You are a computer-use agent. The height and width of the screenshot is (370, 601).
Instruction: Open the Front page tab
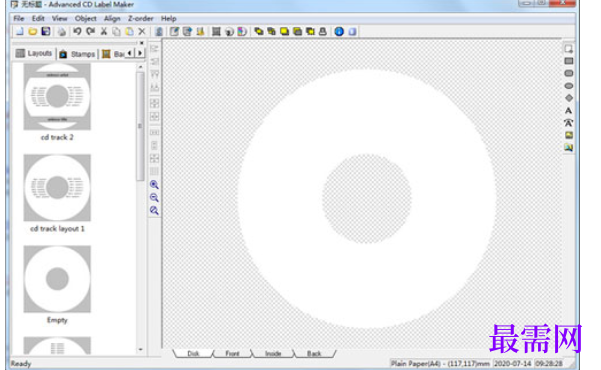(232, 353)
